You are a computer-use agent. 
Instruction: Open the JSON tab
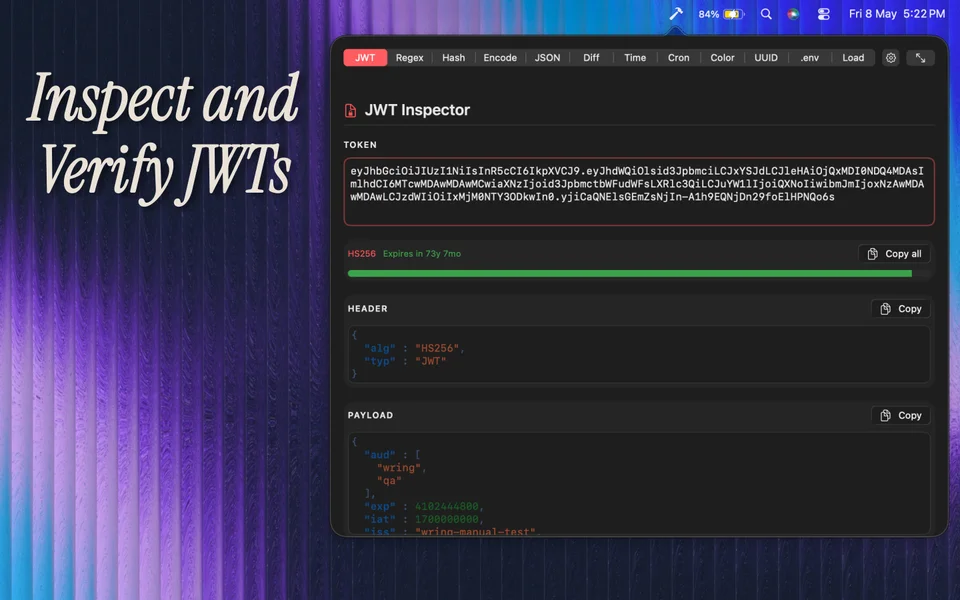pyautogui.click(x=547, y=58)
